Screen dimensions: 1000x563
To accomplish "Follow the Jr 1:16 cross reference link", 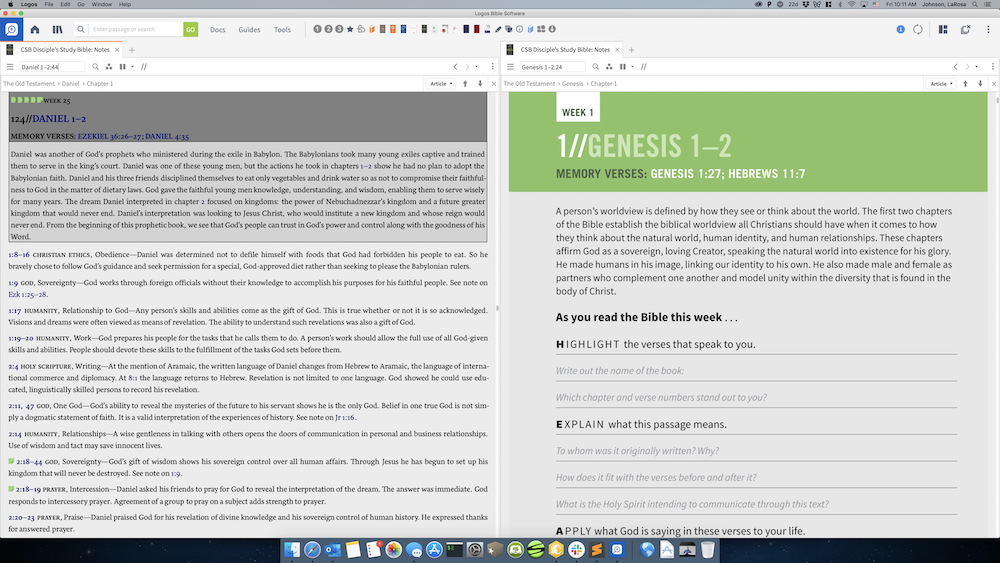I will pos(344,418).
